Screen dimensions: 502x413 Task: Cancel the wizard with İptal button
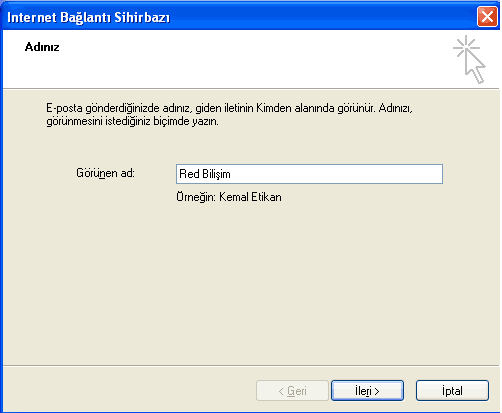452,390
